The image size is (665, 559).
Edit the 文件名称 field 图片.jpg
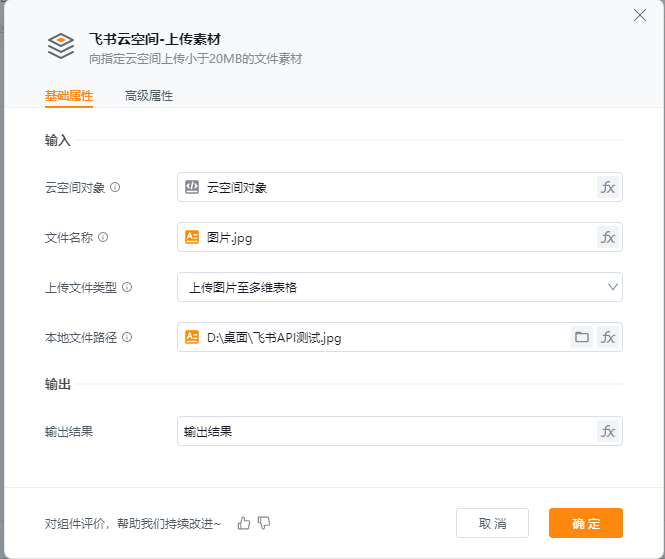(x=400, y=237)
